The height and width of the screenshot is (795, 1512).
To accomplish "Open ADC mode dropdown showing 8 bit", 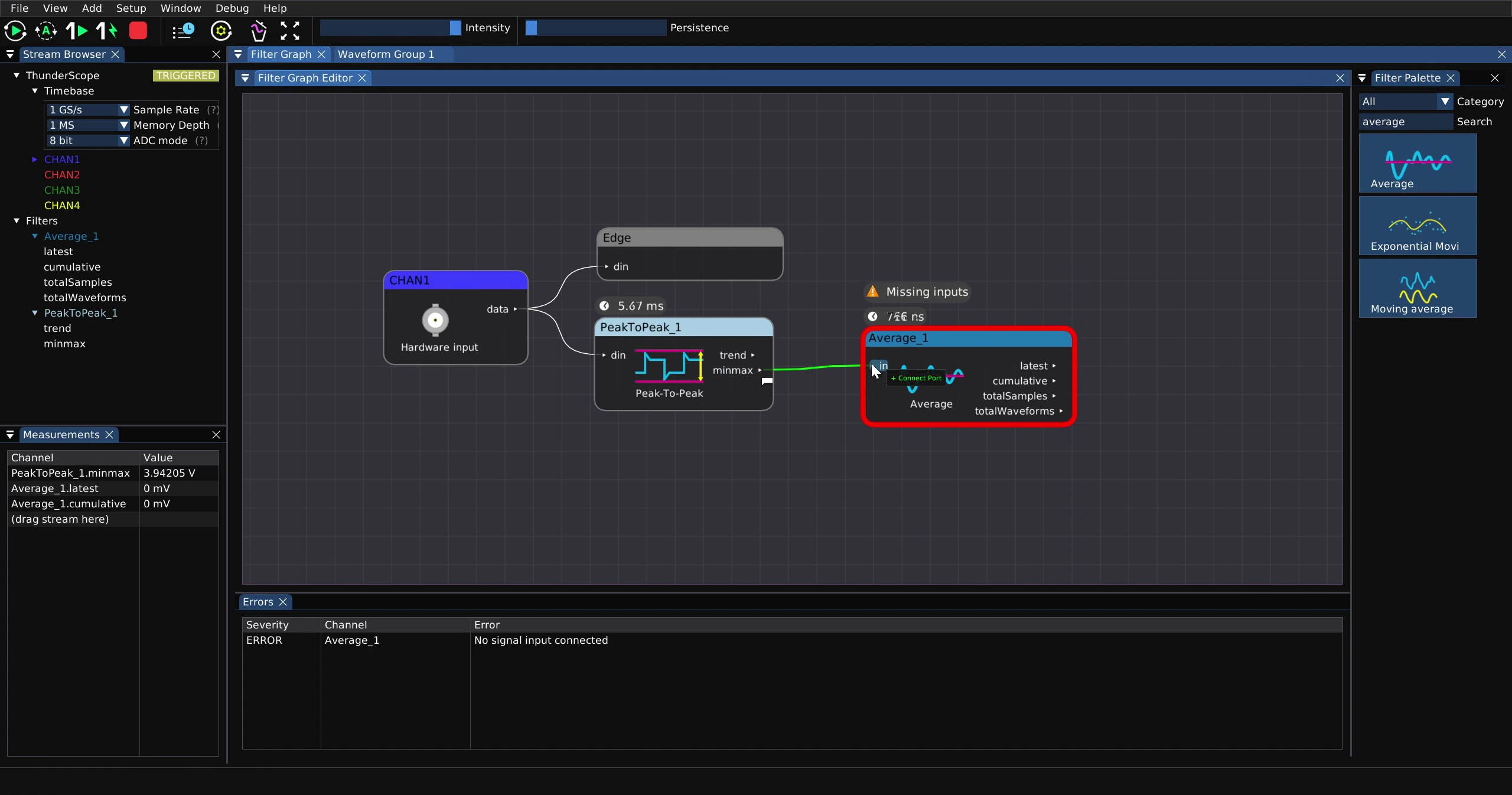I will point(87,141).
